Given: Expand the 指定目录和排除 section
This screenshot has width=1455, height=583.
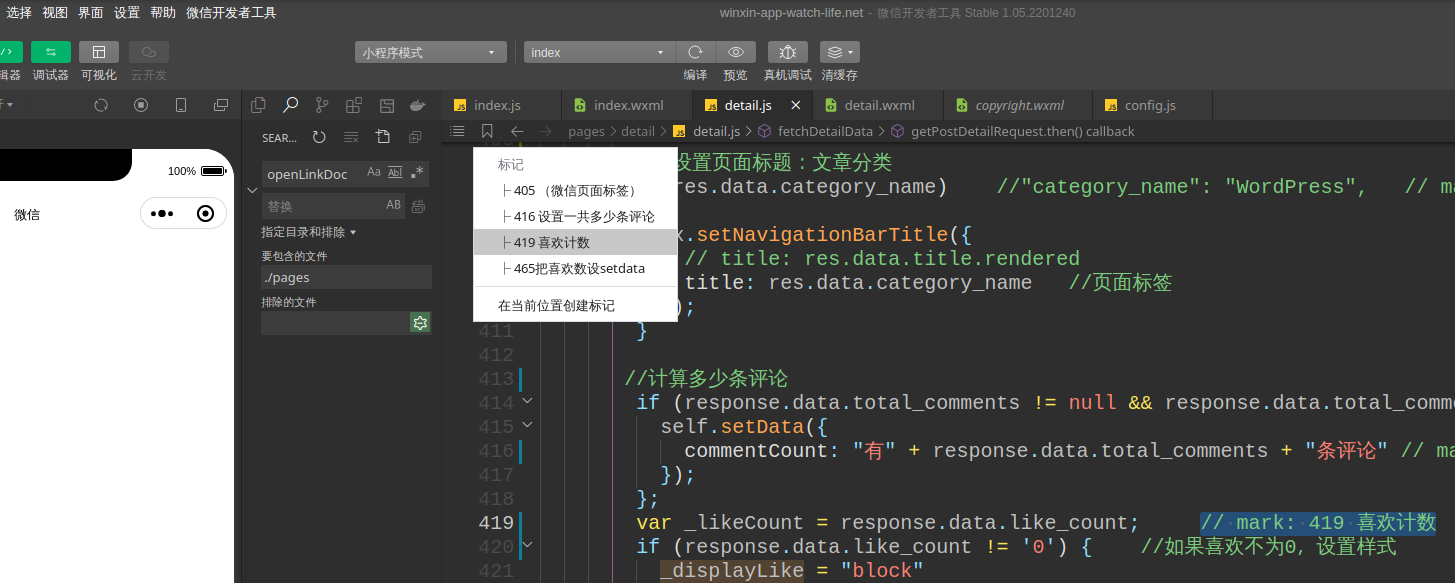Looking at the screenshot, I should click(x=309, y=232).
